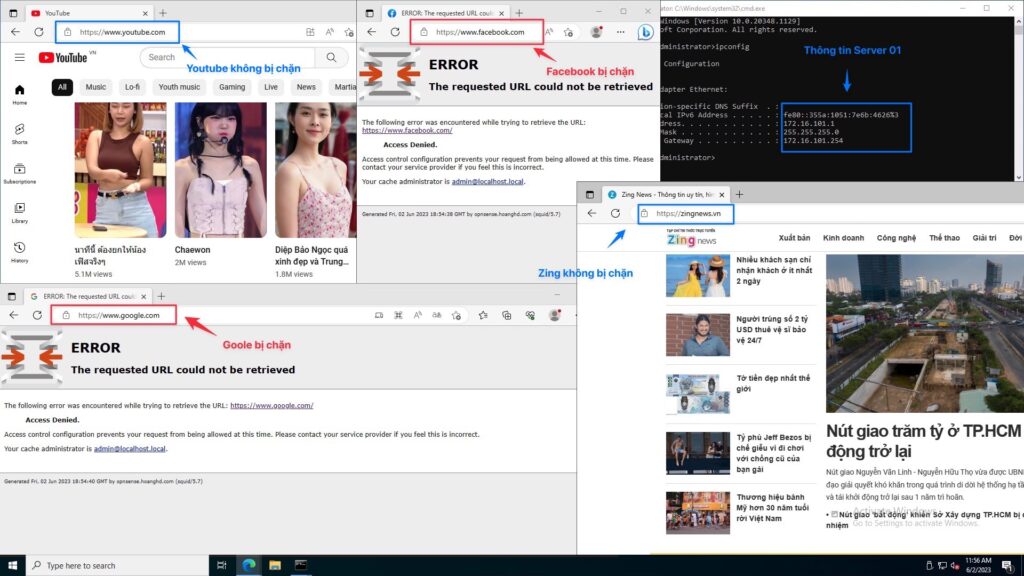
Task: Click the Zing news logo
Action: pos(692,238)
